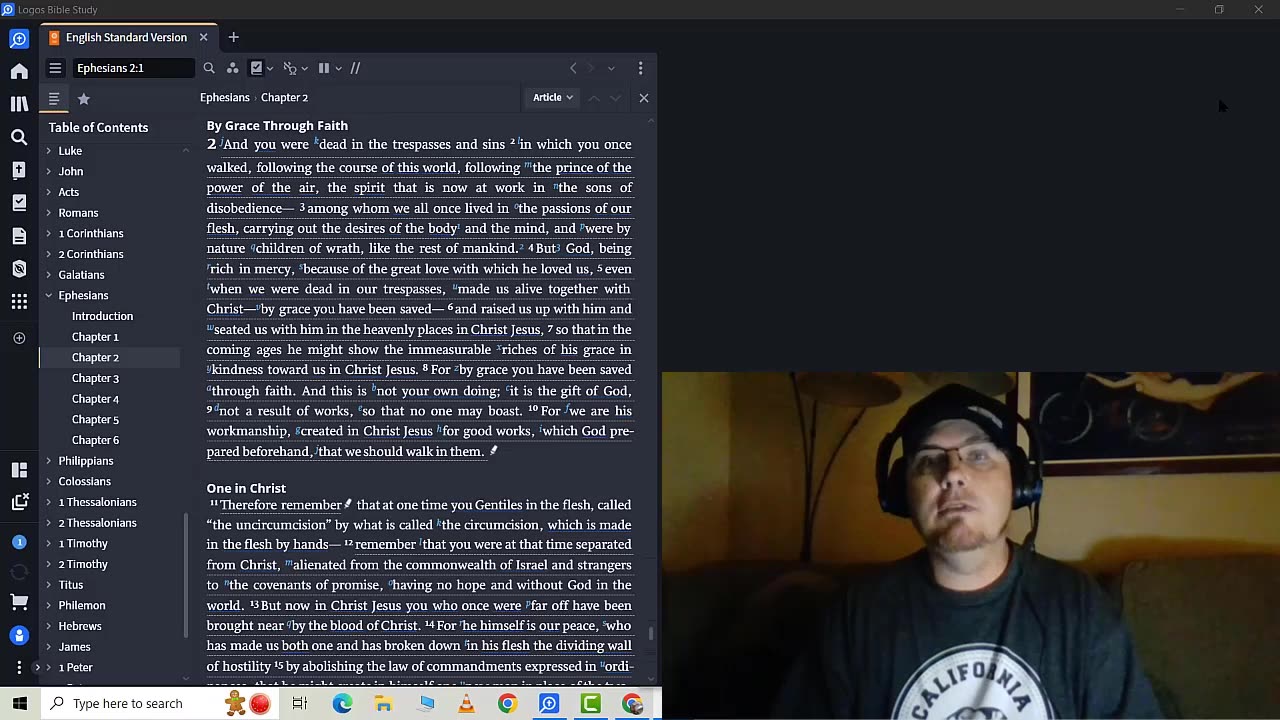
Task: Open the visual filters three-dots icon
Action: click(x=232, y=68)
